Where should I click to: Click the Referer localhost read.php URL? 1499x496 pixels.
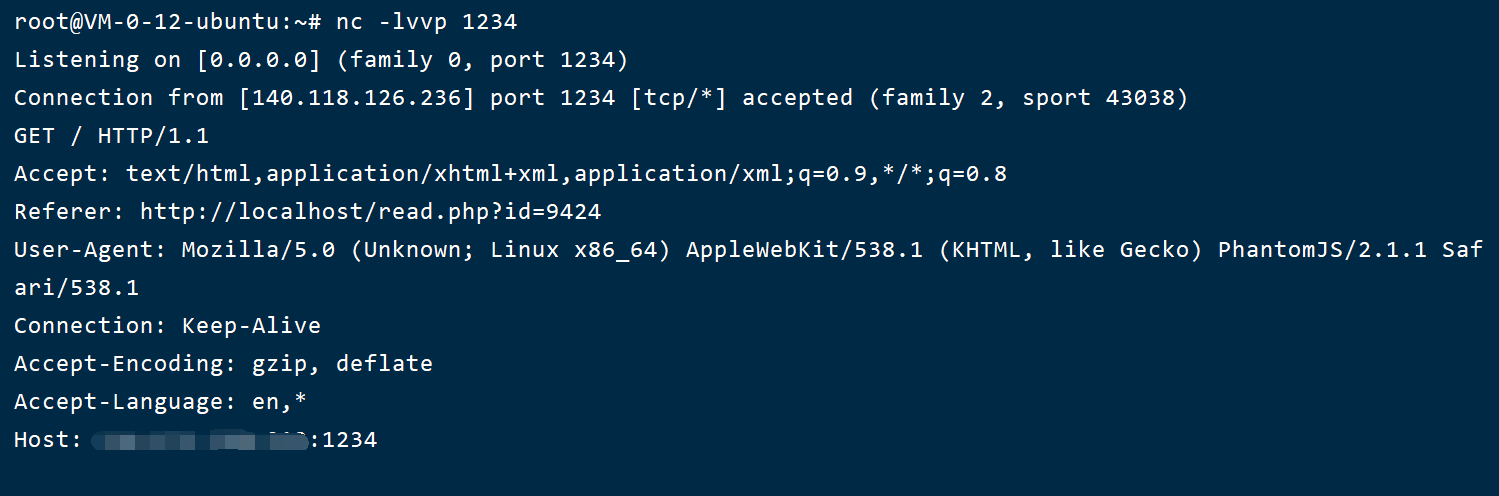[x=371, y=212]
